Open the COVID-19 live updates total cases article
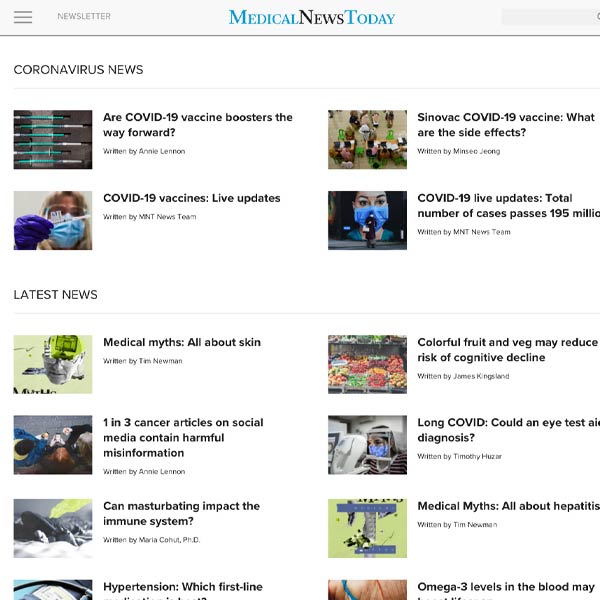Screen dimensions: 600x600 [x=509, y=206]
